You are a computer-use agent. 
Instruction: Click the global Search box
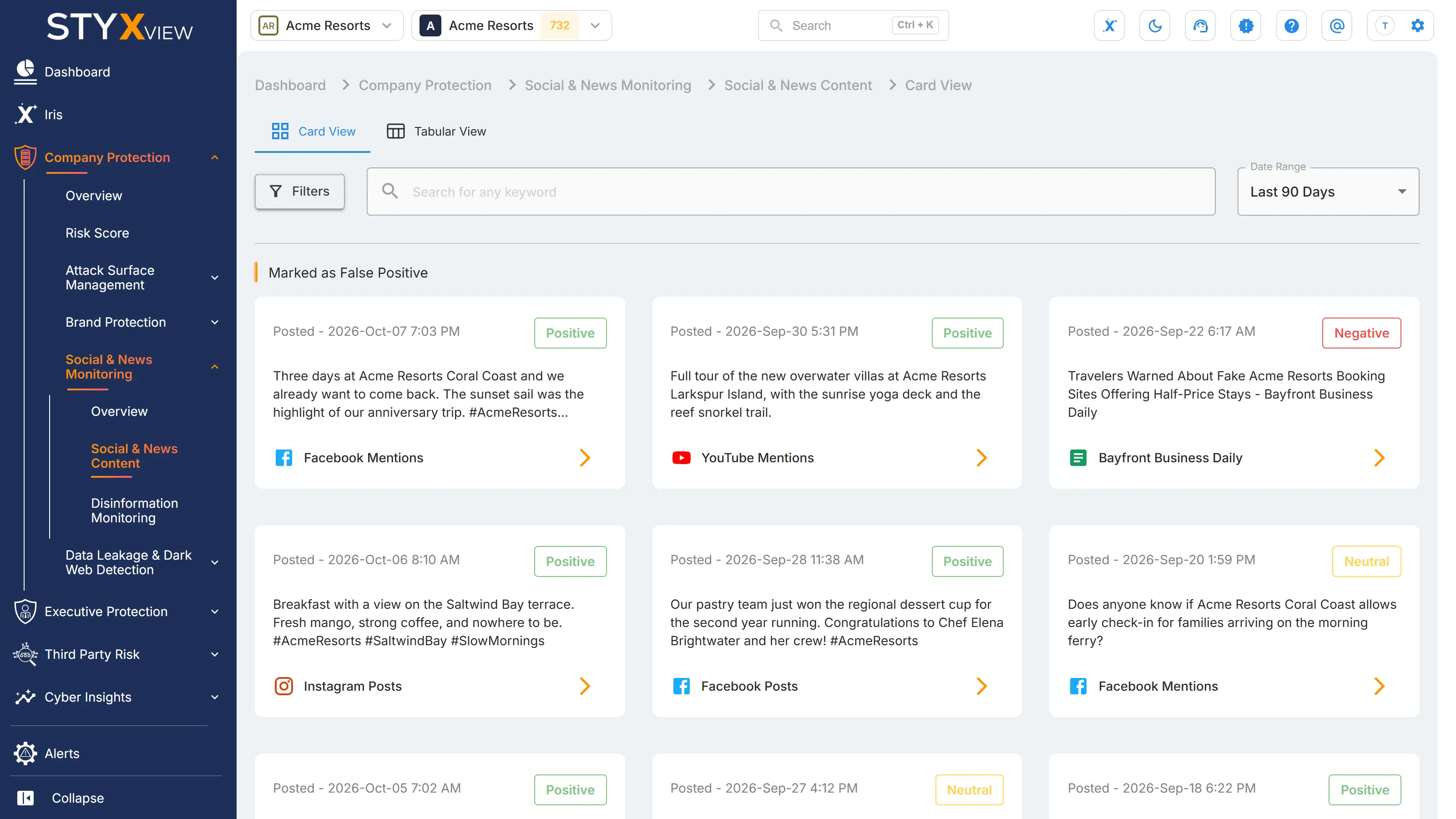[853, 25]
